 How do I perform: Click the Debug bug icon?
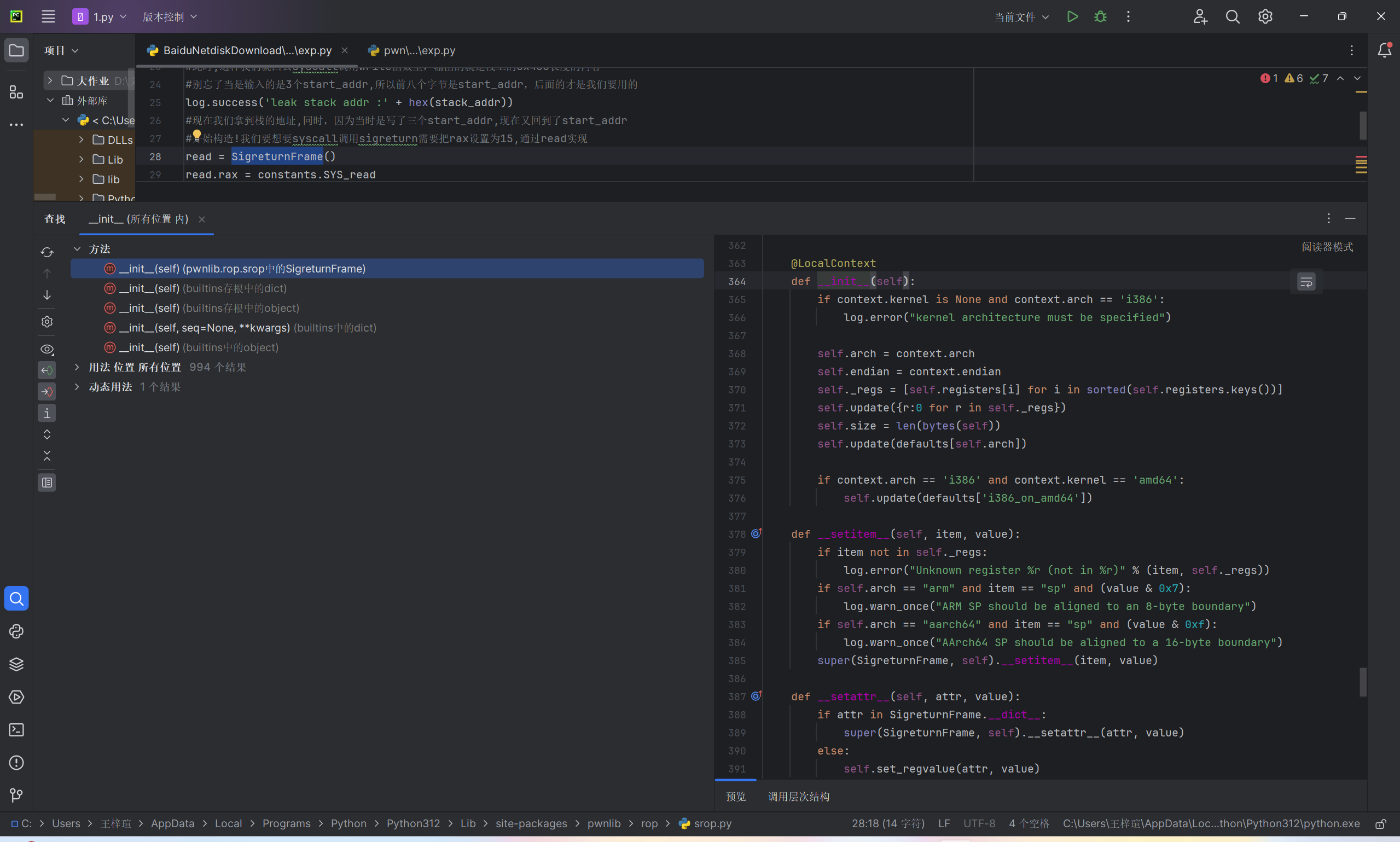1100,16
